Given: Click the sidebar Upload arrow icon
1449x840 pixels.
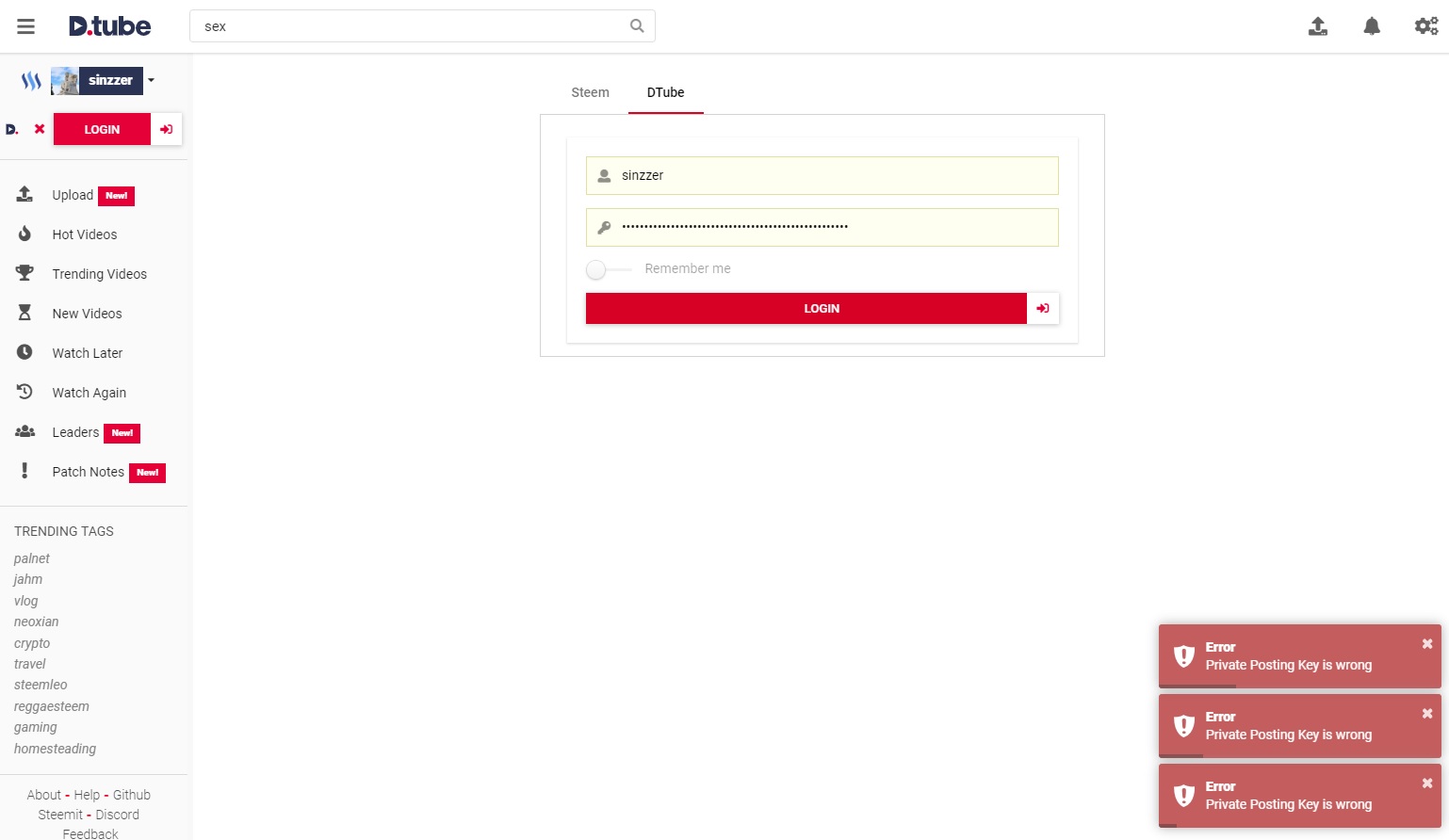Looking at the screenshot, I should pos(24,194).
